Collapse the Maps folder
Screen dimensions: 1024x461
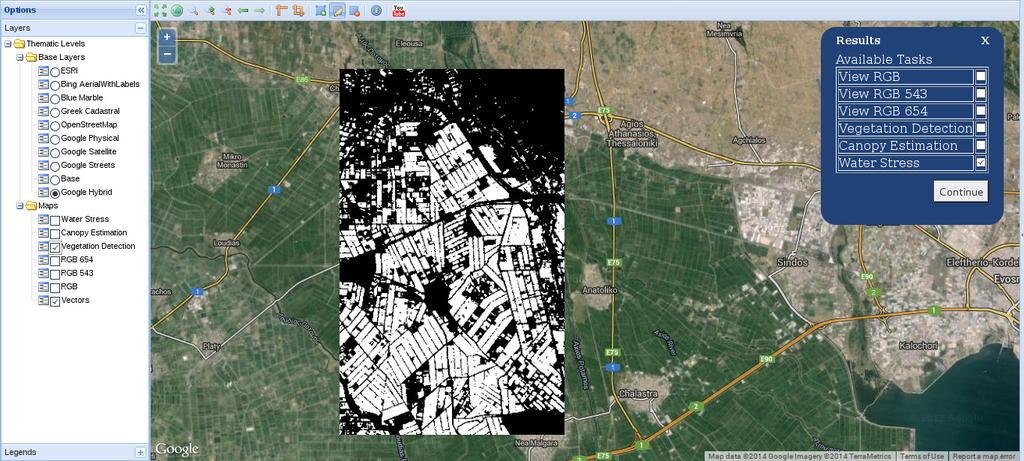point(20,206)
